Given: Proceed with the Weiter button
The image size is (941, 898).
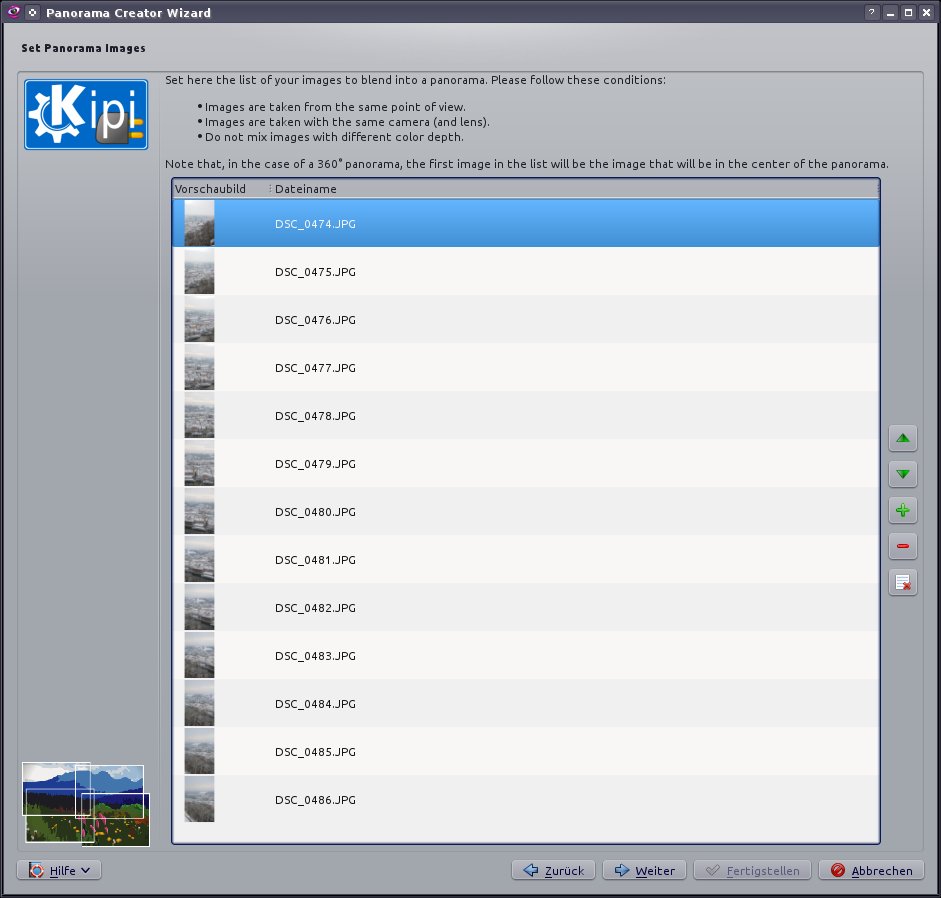Looking at the screenshot, I should tap(644, 870).
